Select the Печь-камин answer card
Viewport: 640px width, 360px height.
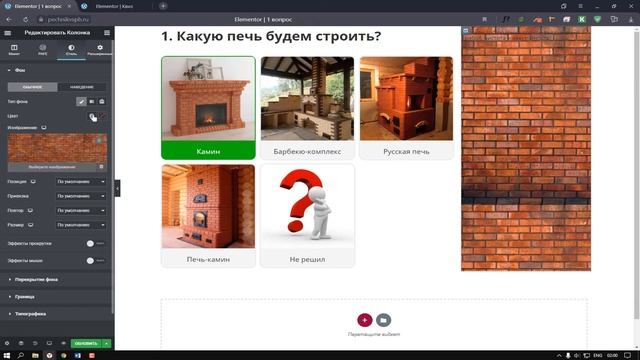tap(208, 216)
